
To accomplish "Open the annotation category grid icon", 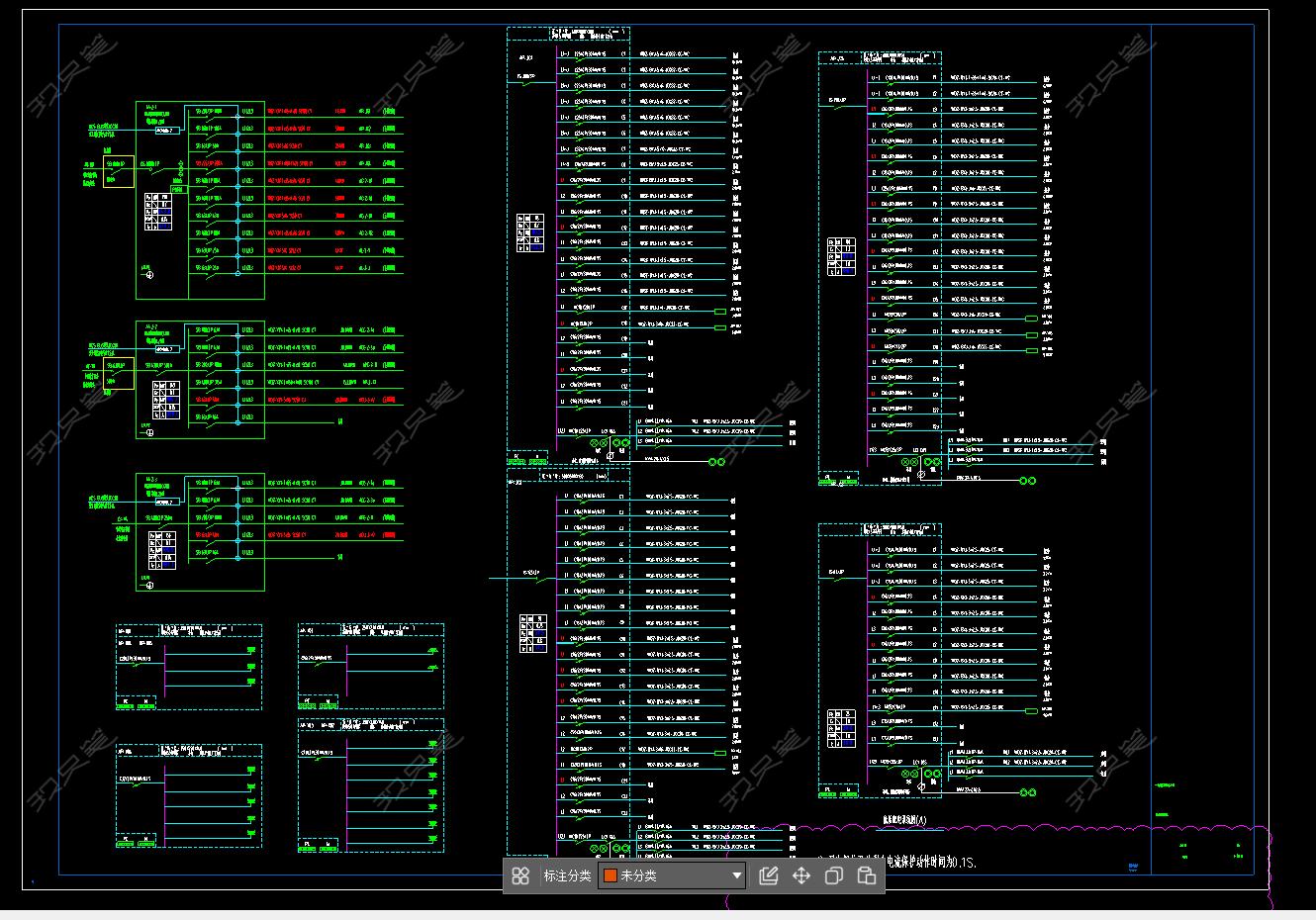I will (520, 875).
